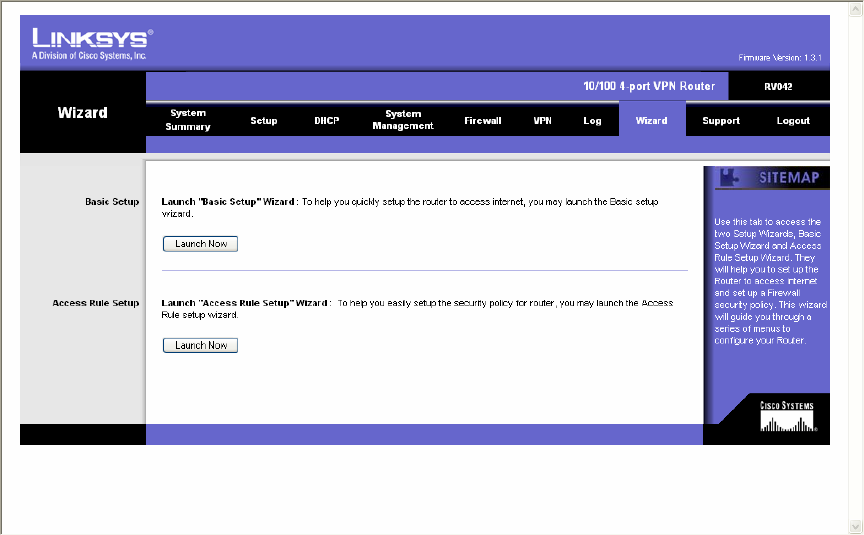
Task: Click 'Launch "Basic Setup" Wizard' bold text
Action: tap(228, 202)
